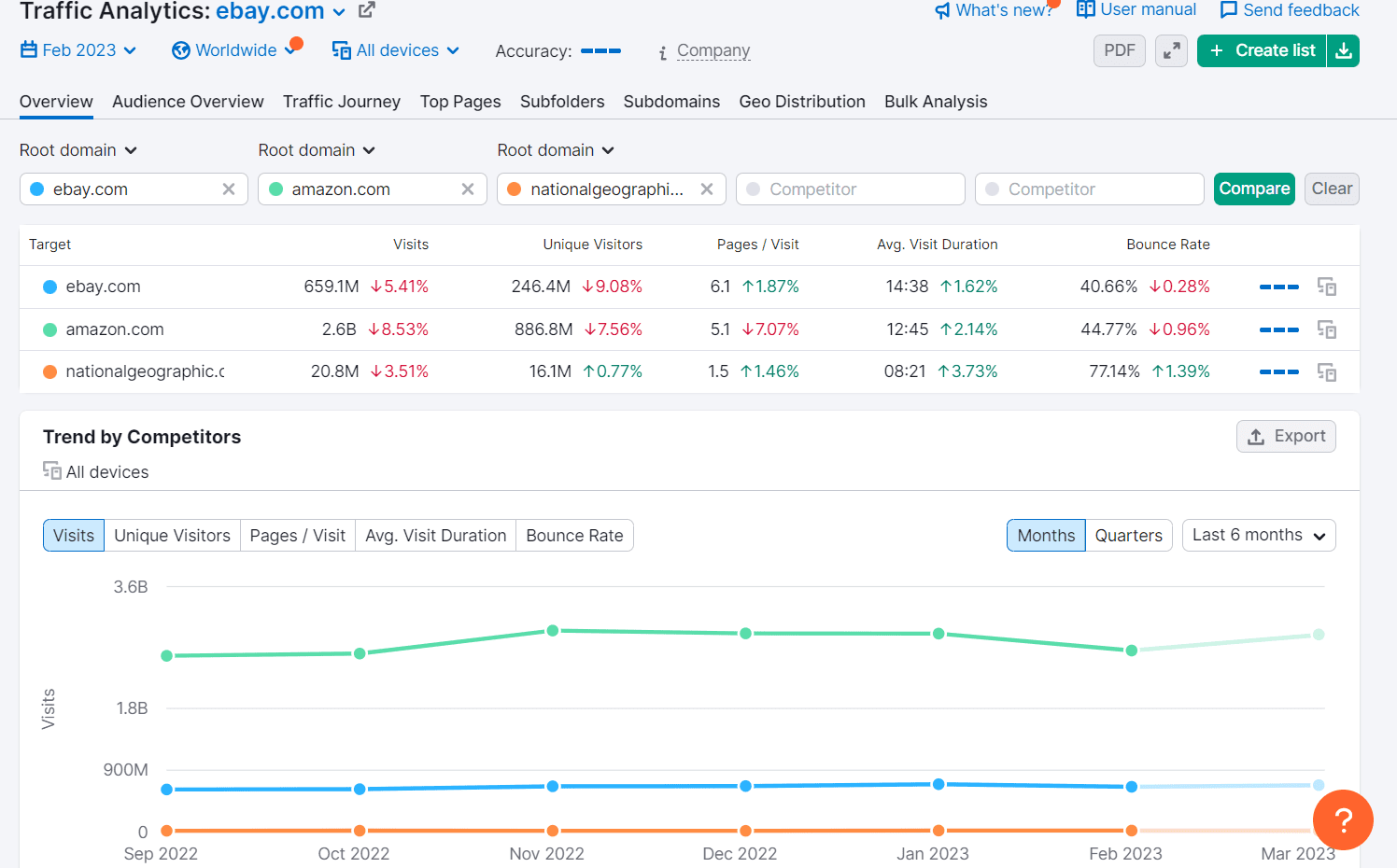
Task: Select the Visits chart metric
Action: click(x=74, y=536)
